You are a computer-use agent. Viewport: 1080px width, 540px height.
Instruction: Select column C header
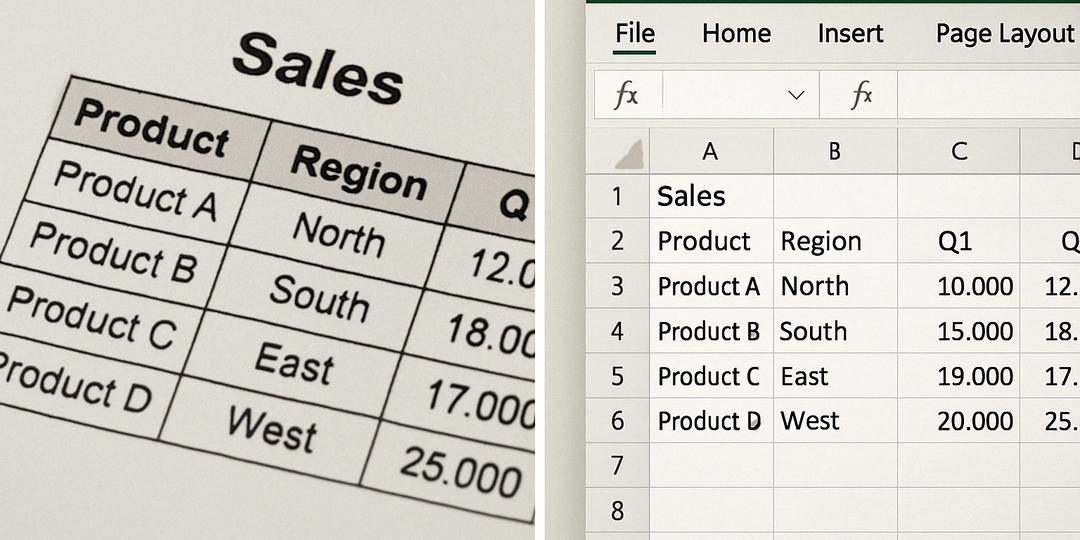tap(958, 151)
